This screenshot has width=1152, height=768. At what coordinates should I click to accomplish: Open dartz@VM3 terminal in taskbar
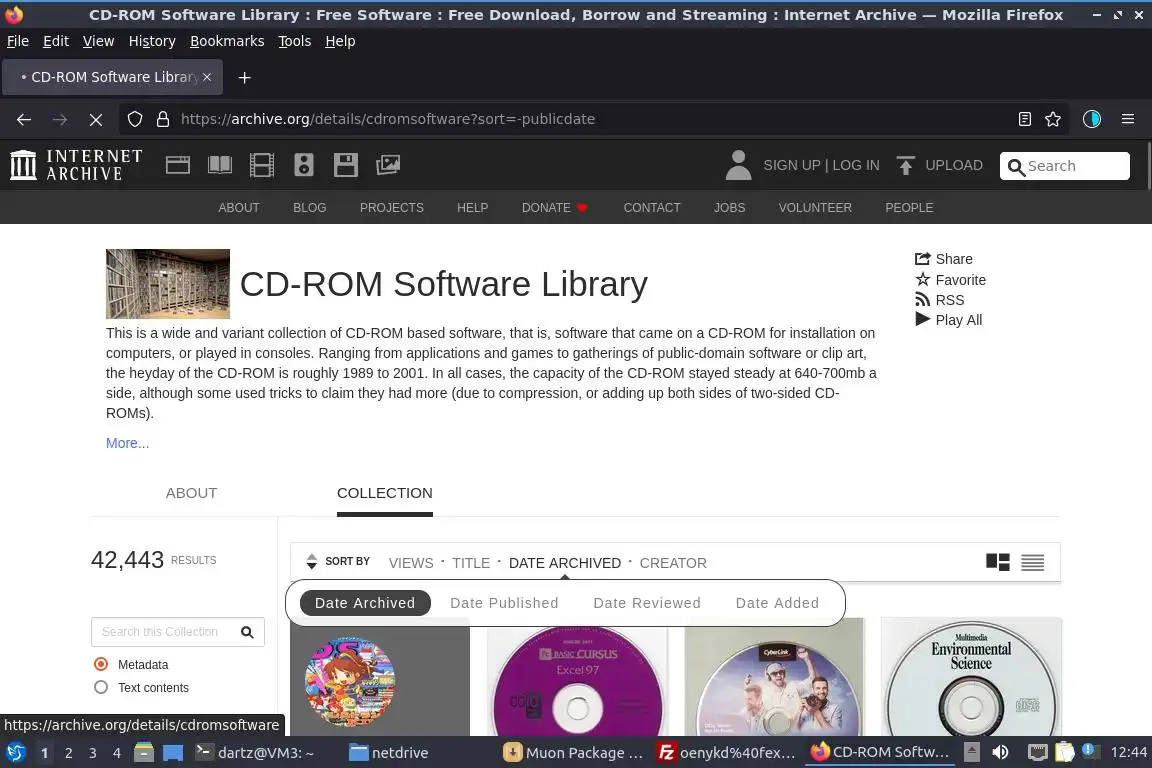click(x=256, y=753)
